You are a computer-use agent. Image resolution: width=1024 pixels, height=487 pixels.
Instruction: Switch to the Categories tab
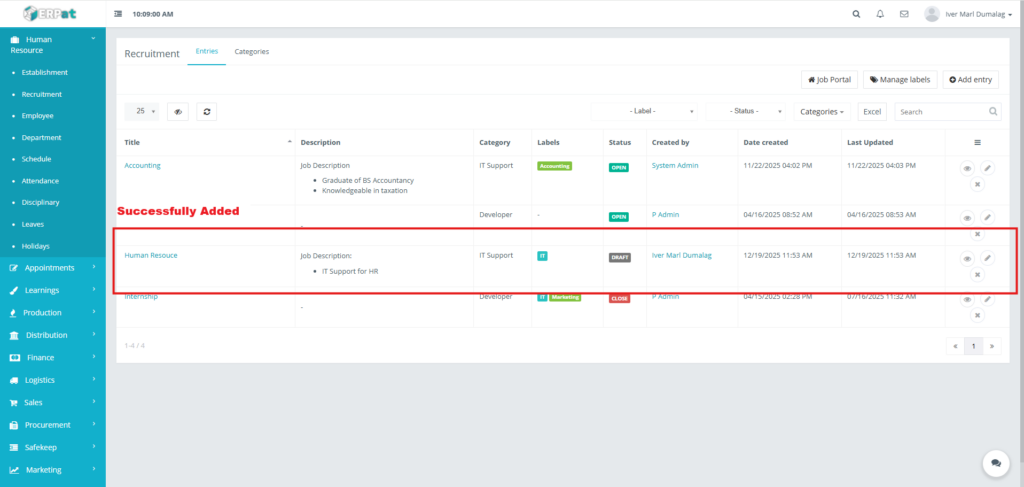(251, 52)
